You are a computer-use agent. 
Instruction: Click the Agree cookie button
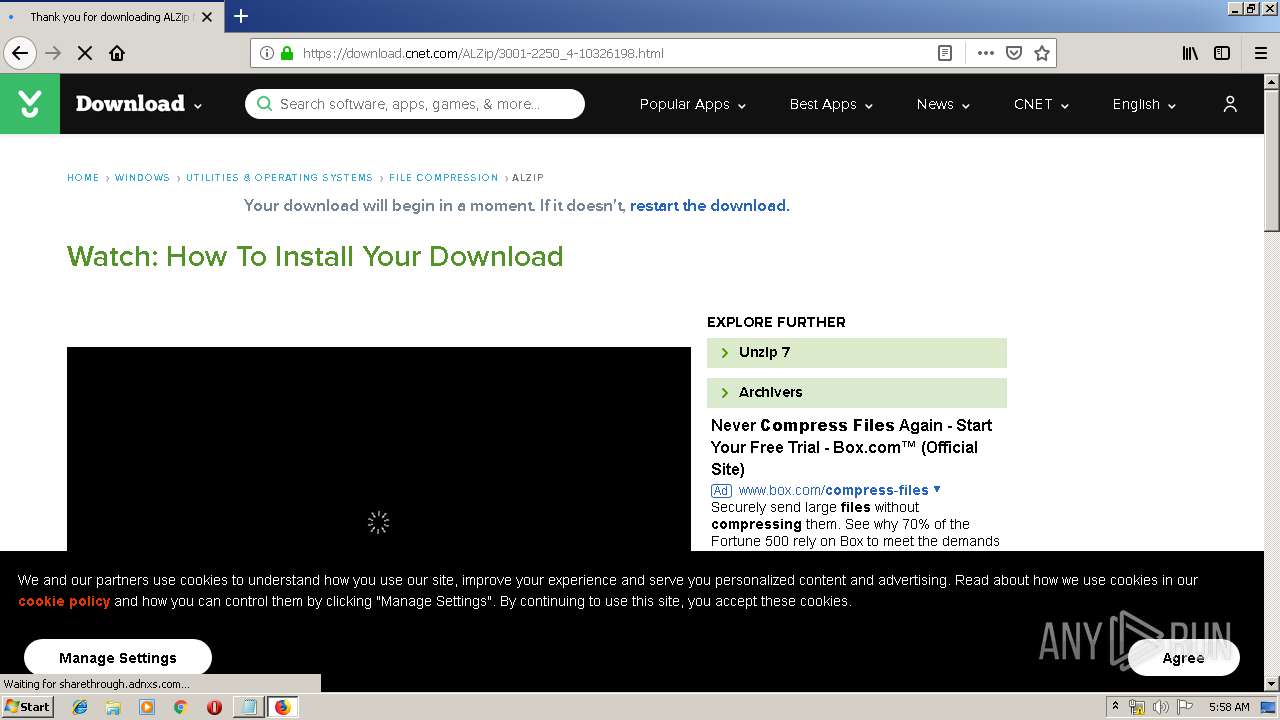pyautogui.click(x=1183, y=658)
